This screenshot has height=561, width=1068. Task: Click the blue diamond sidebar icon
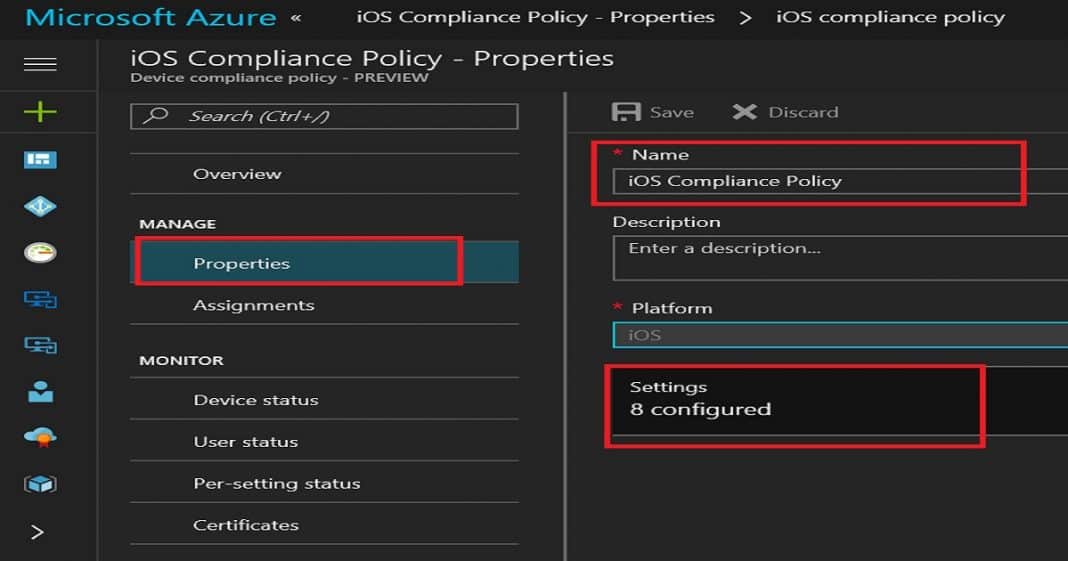tap(40, 206)
